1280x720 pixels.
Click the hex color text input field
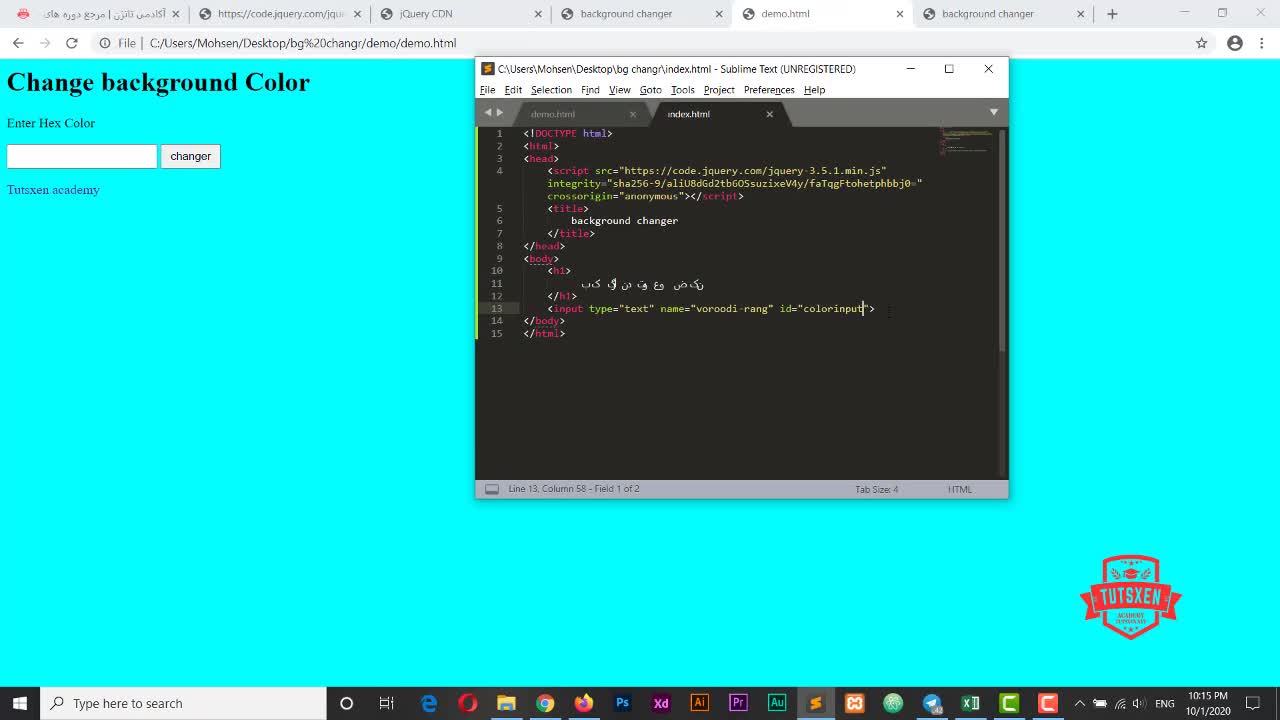(x=82, y=156)
